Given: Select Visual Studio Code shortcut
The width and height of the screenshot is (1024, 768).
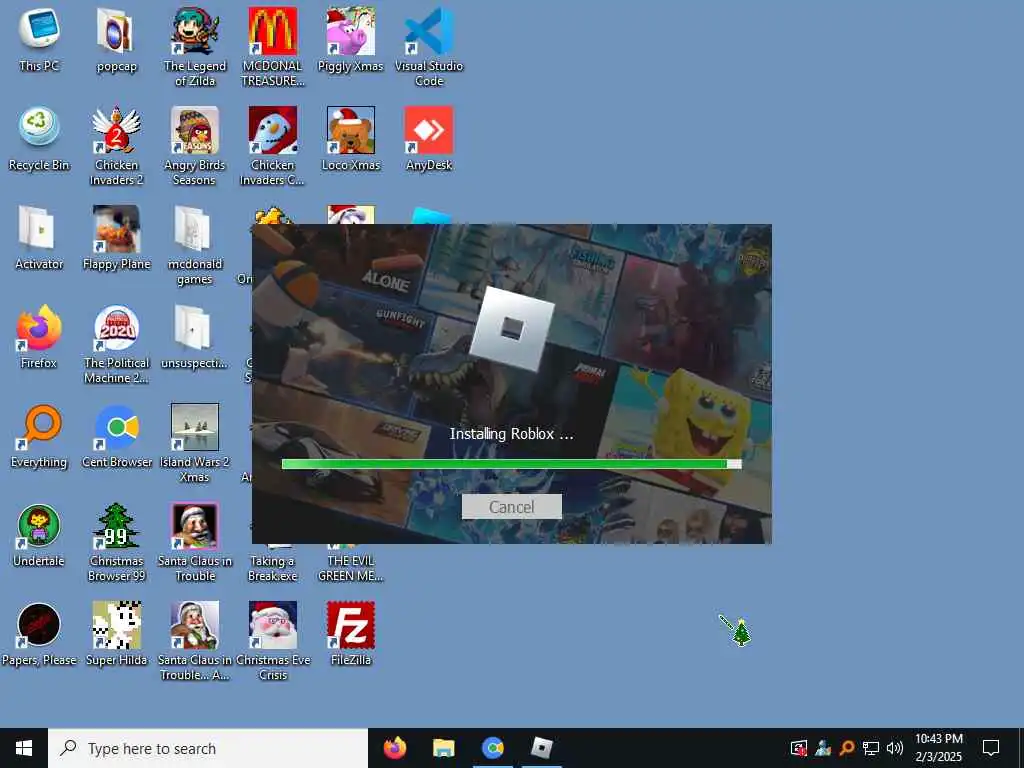Looking at the screenshot, I should click(429, 47).
